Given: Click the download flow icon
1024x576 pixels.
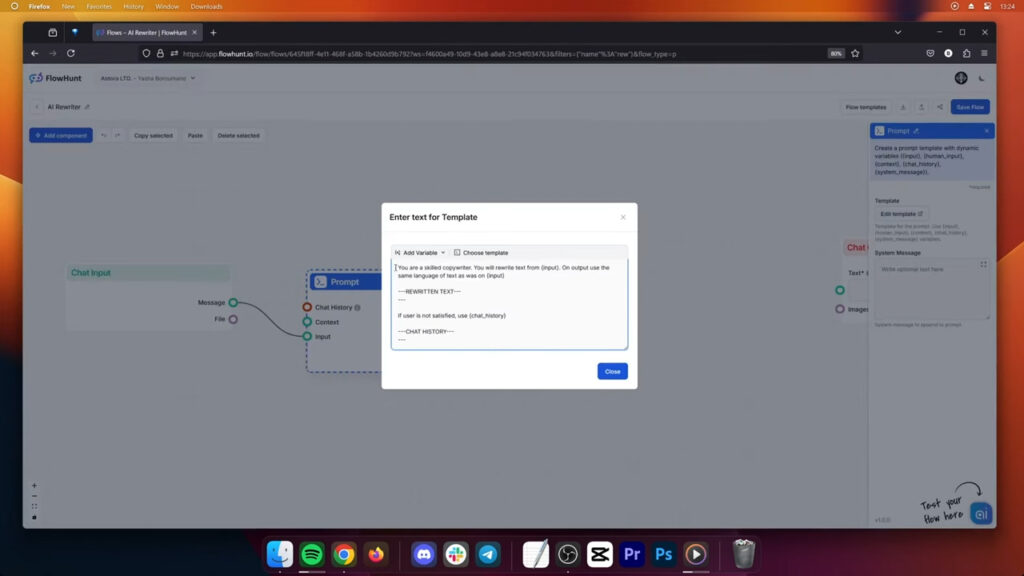Looking at the screenshot, I should pos(903,107).
